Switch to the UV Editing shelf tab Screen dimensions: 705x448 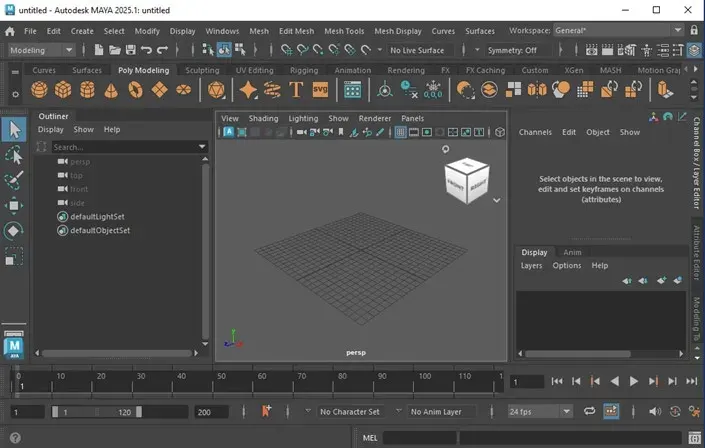coord(254,70)
